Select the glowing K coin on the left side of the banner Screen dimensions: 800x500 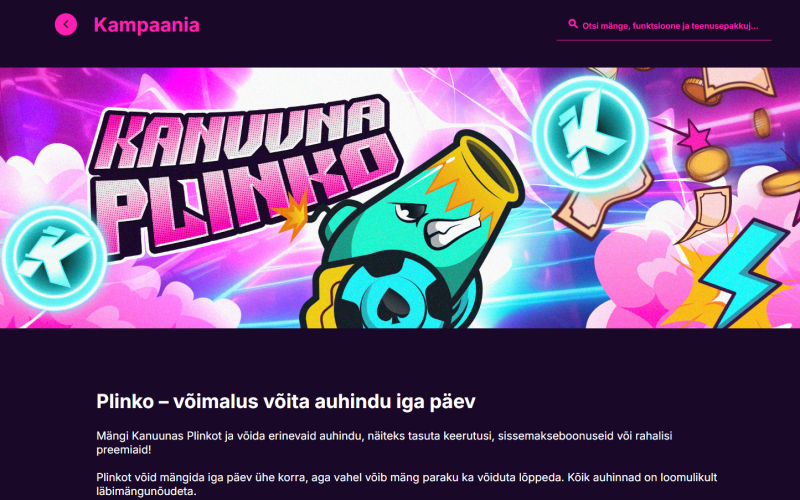click(x=54, y=258)
